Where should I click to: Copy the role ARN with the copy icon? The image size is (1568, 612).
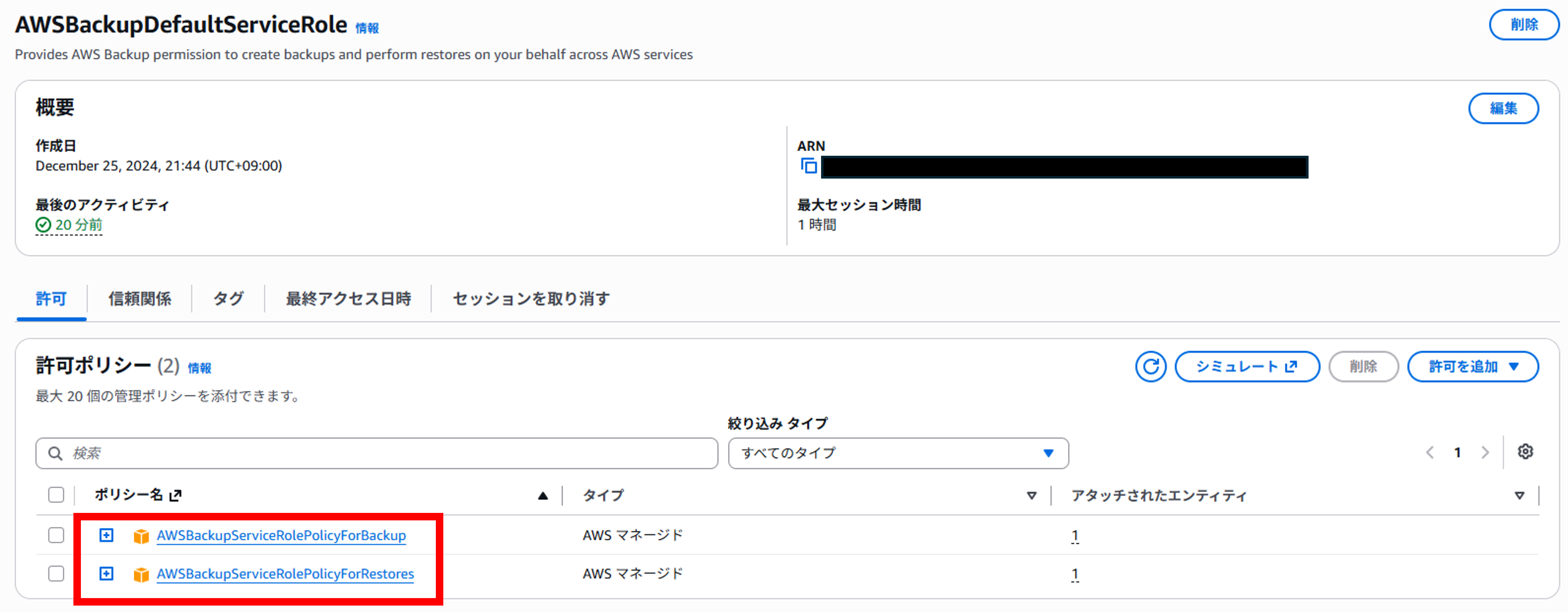(x=809, y=166)
